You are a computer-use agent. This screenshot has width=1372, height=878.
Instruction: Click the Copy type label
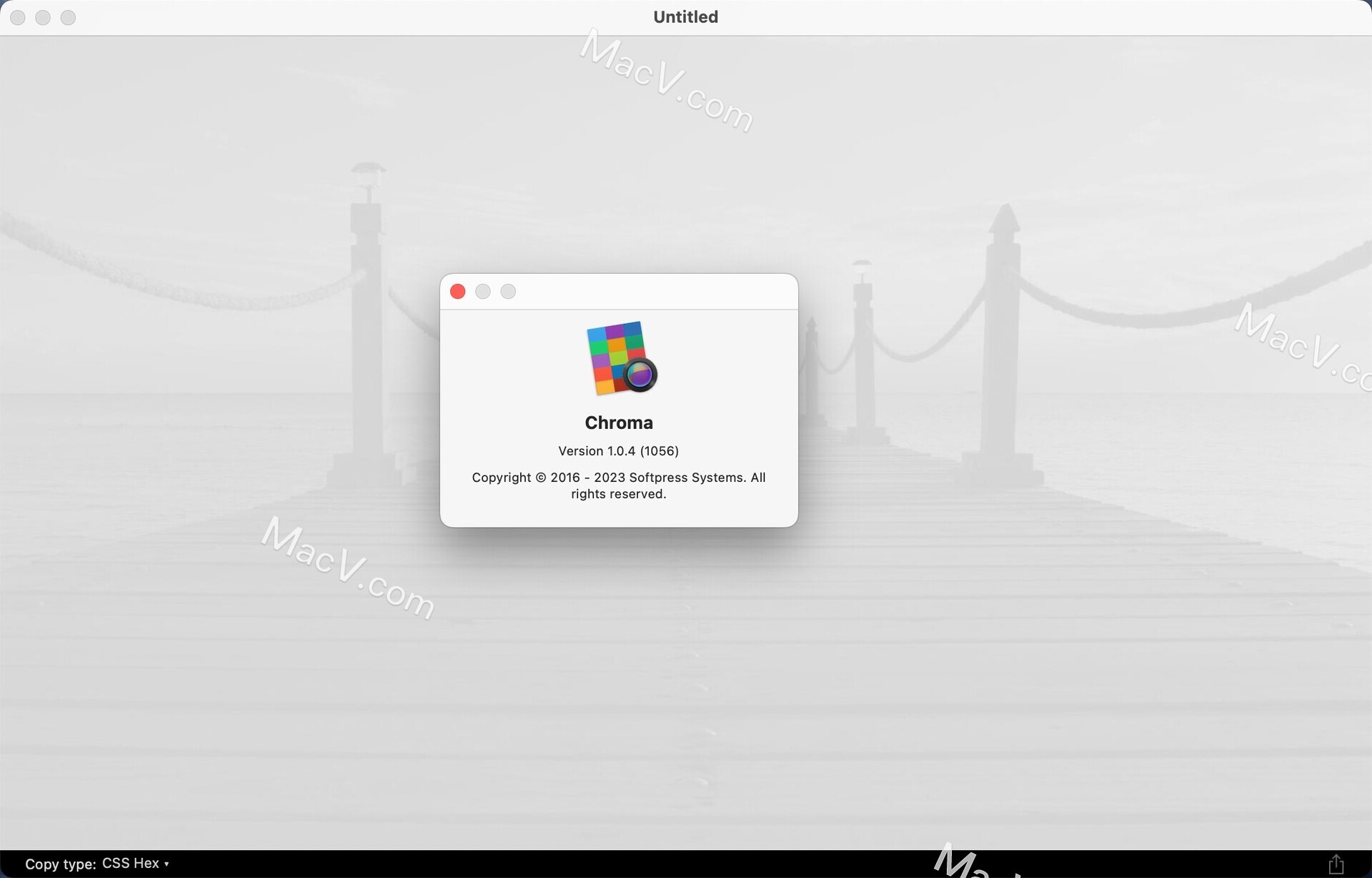(x=61, y=864)
